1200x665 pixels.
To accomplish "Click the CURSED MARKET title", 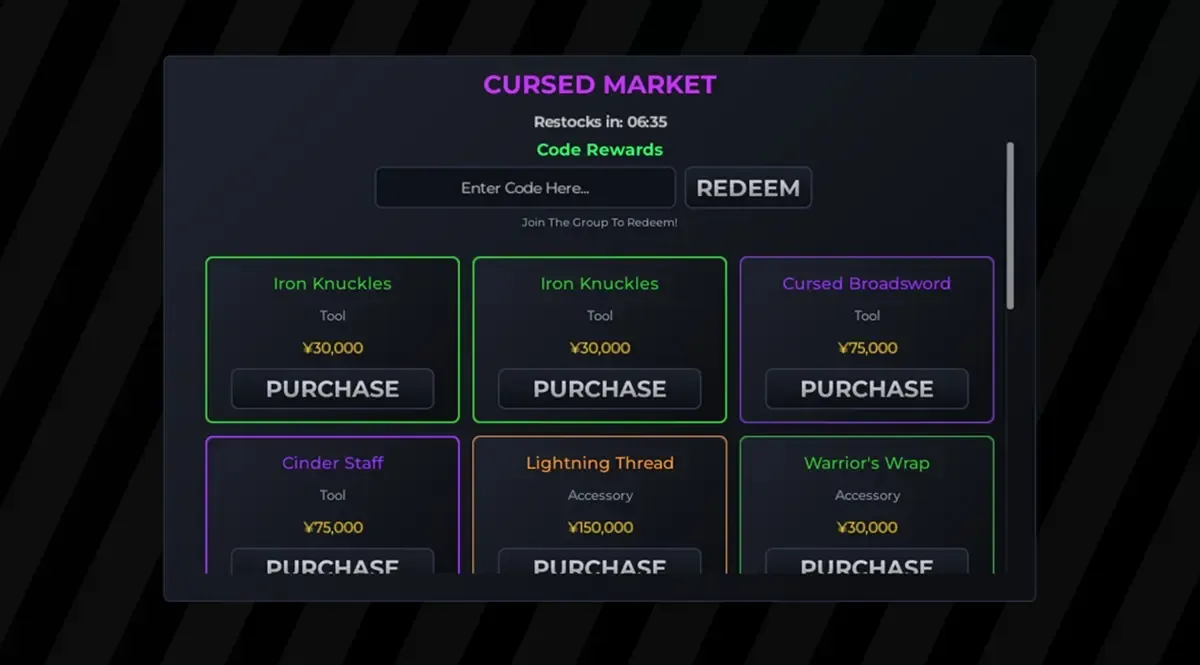I will pyautogui.click(x=600, y=85).
